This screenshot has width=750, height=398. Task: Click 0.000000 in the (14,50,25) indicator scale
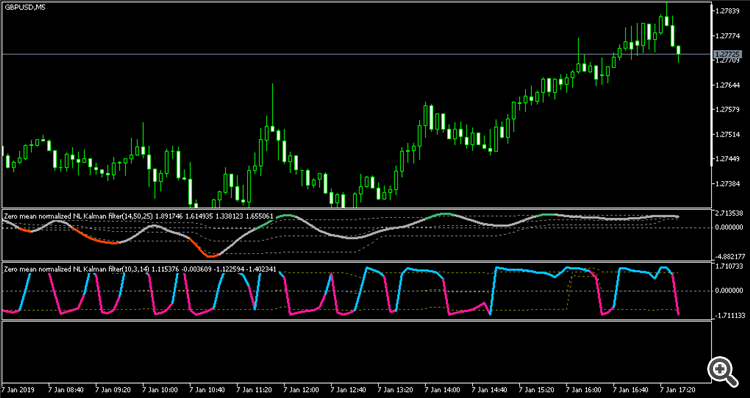tap(730, 227)
